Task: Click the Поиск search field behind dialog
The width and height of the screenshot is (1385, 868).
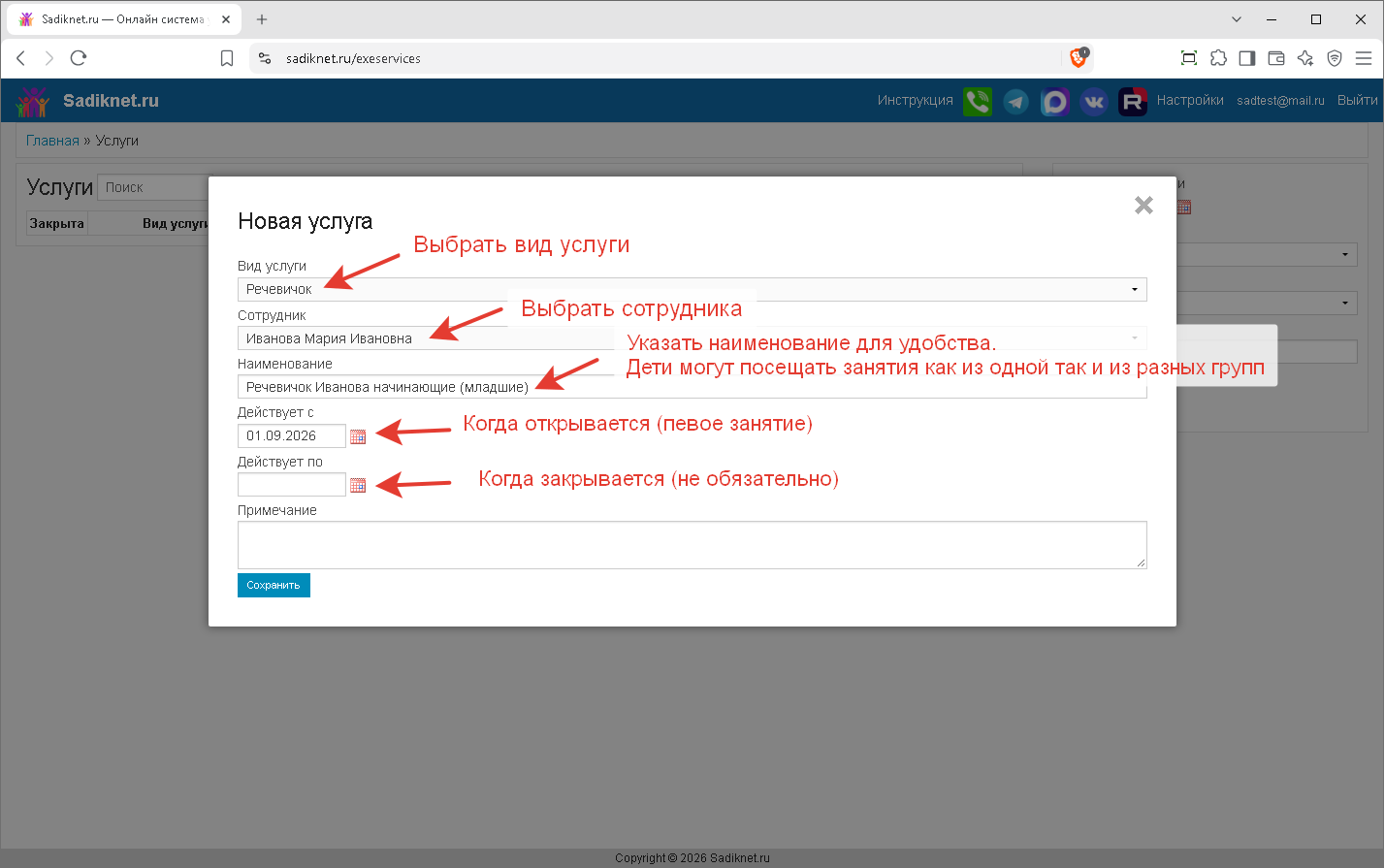Action: click(153, 187)
